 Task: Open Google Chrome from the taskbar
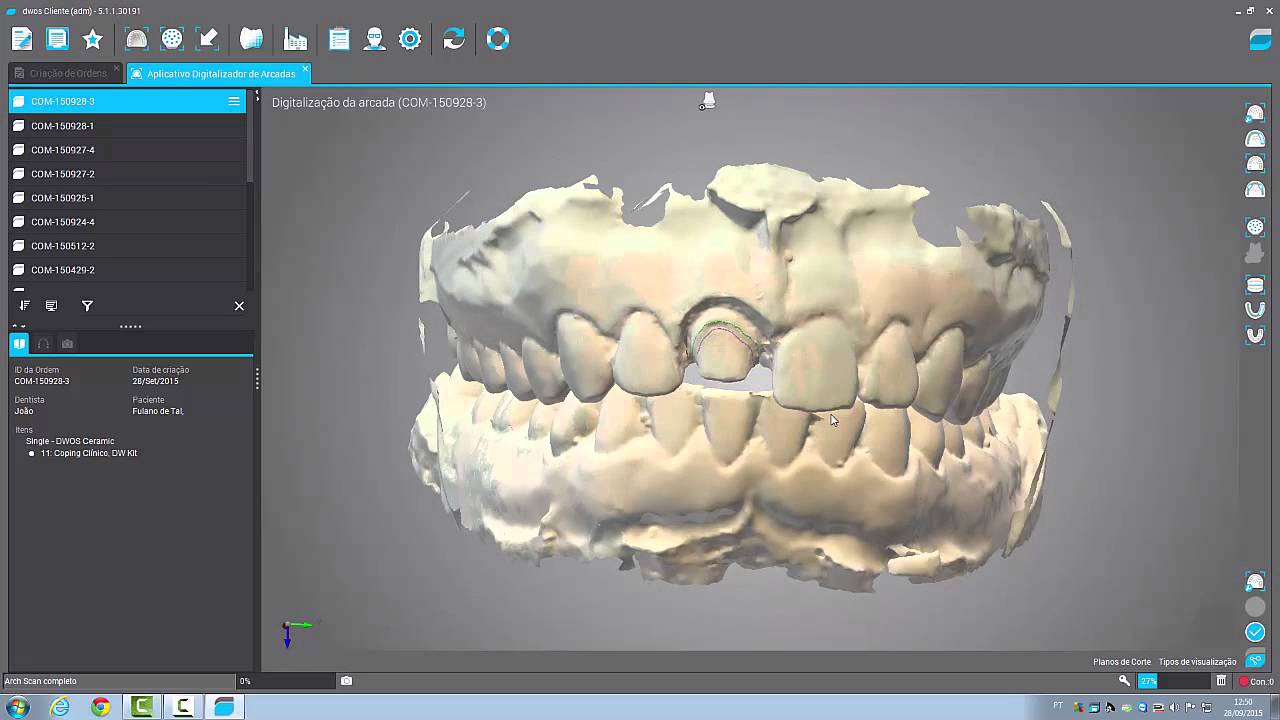tap(101, 707)
